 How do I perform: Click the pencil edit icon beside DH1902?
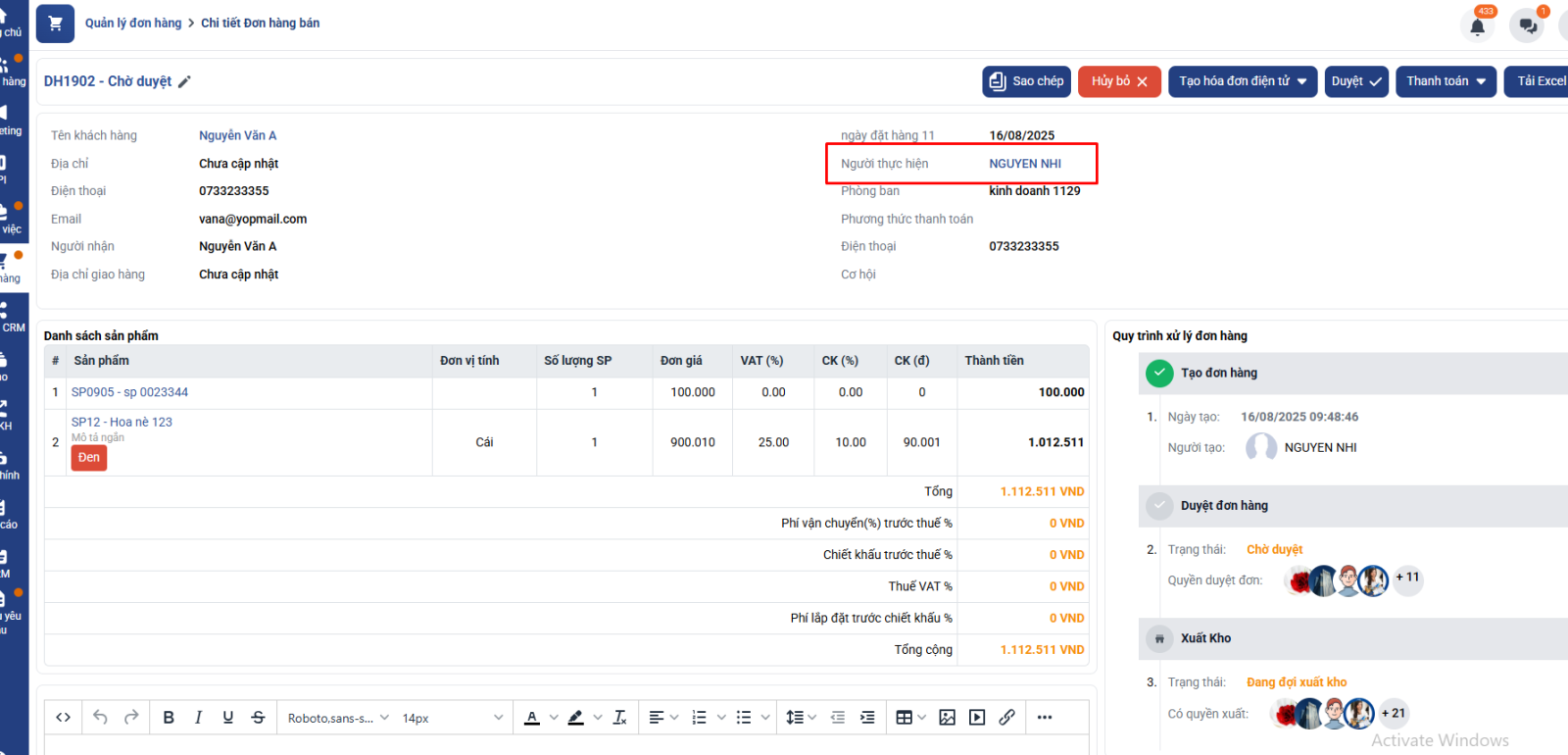tap(184, 81)
